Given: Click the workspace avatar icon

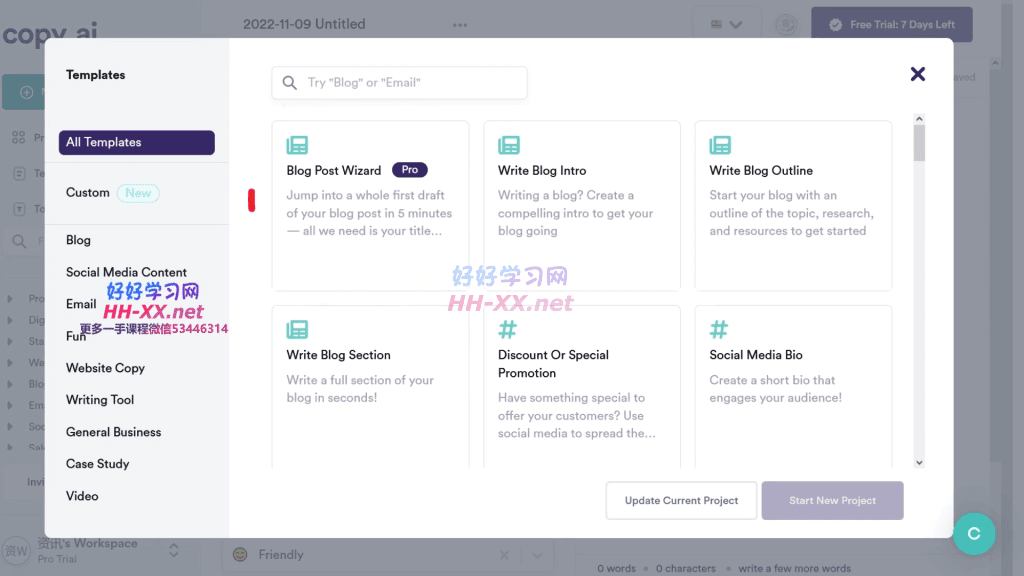Looking at the screenshot, I should coord(16,551).
